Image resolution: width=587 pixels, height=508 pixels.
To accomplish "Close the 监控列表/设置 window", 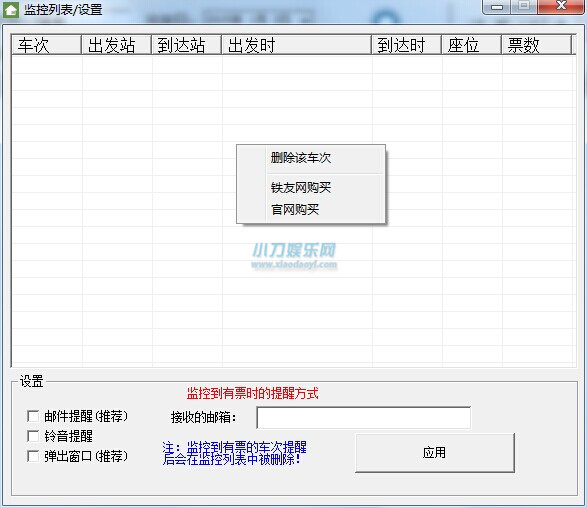I will tap(561, 6).
